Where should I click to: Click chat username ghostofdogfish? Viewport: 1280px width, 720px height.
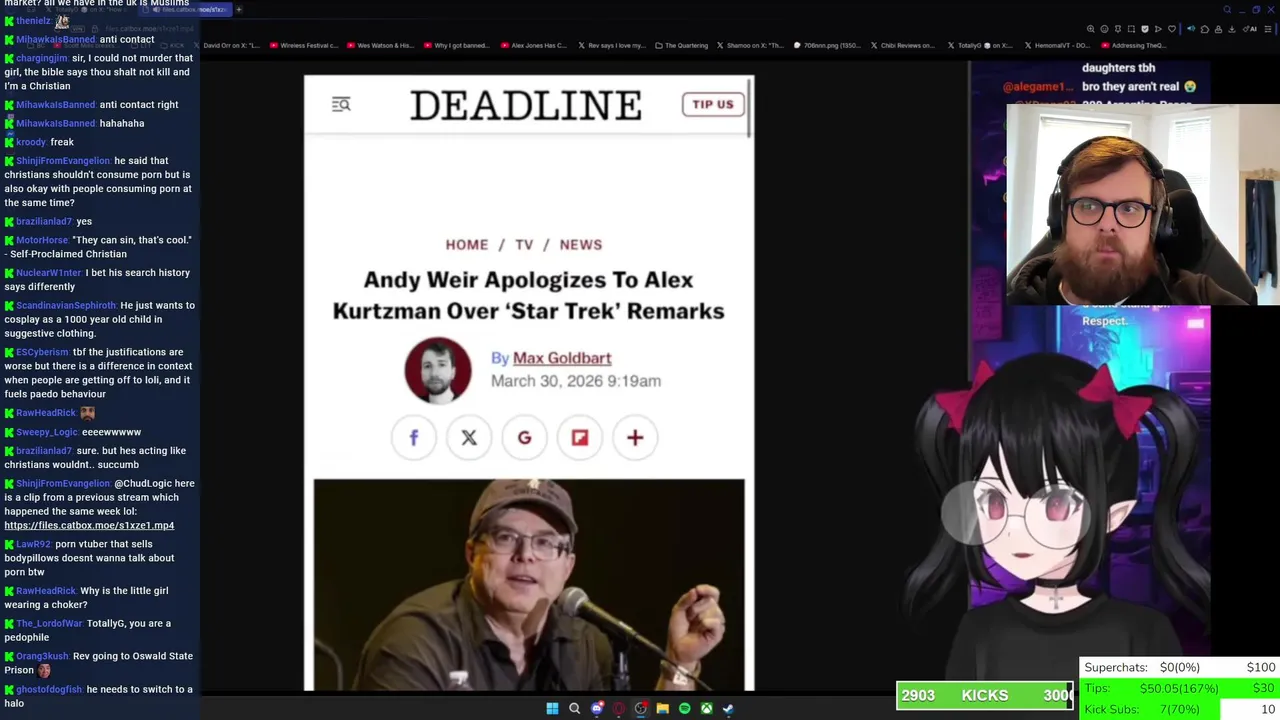[x=49, y=689]
